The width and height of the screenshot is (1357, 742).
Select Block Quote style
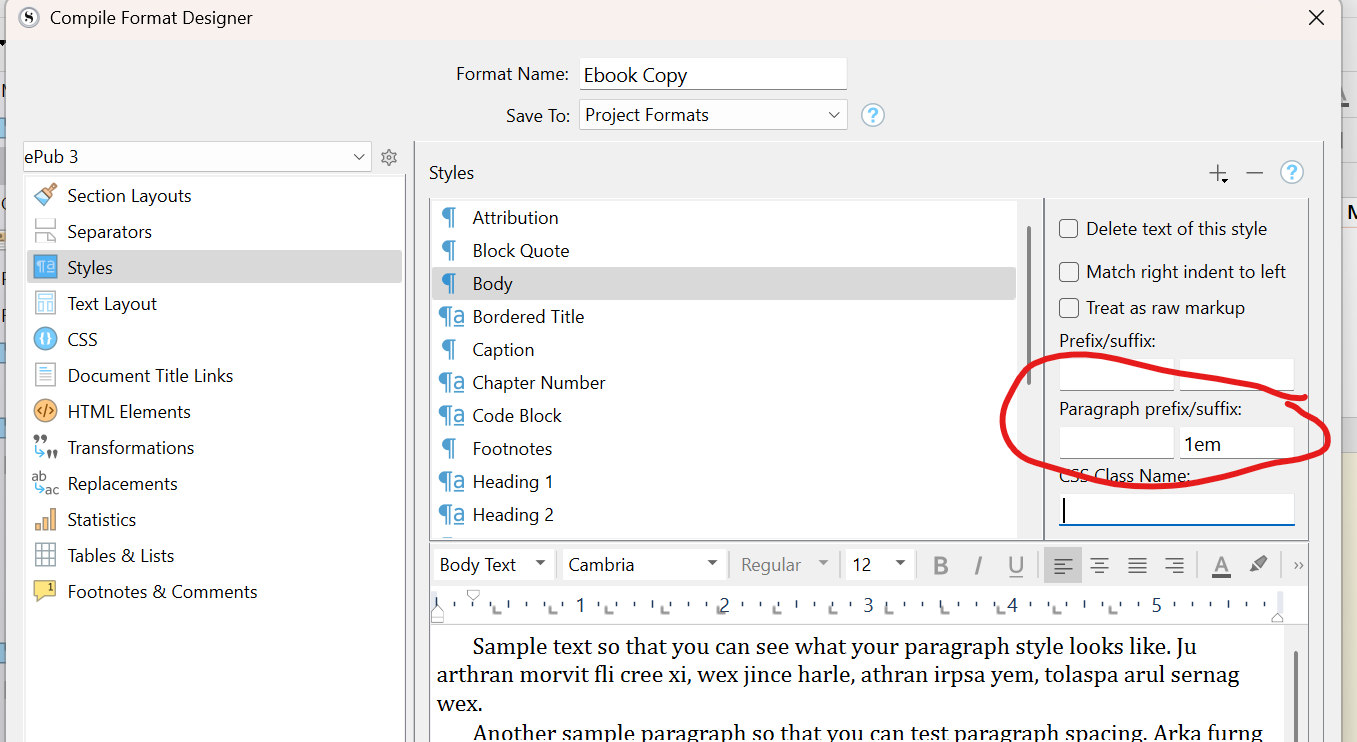[x=724, y=251]
